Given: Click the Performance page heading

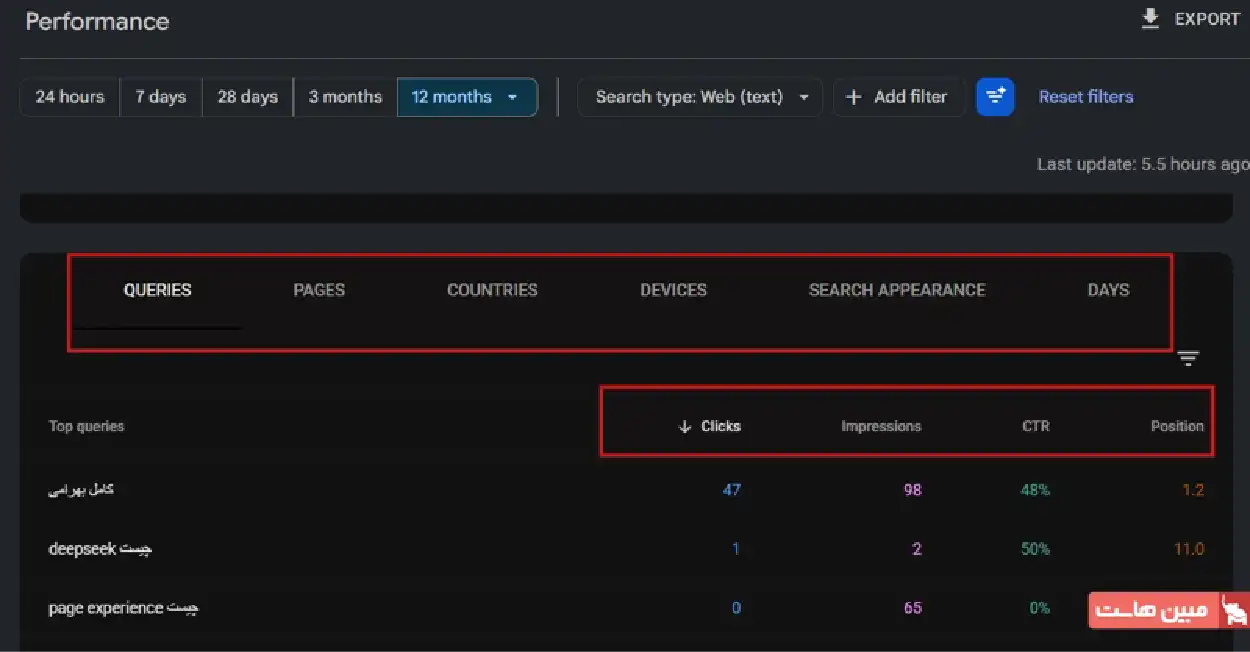Looking at the screenshot, I should coord(97,22).
